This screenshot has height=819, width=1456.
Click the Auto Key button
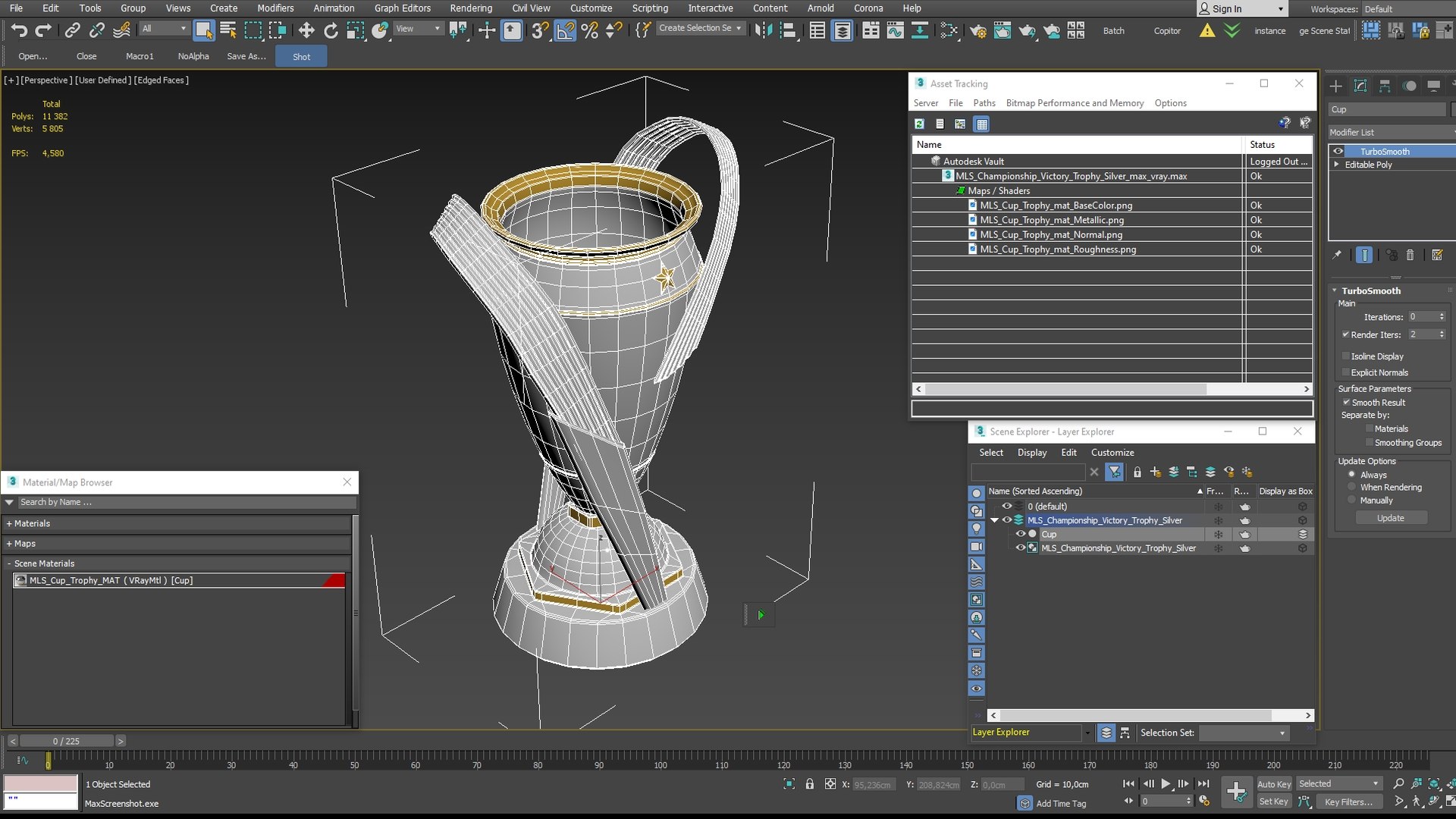coord(1273,784)
